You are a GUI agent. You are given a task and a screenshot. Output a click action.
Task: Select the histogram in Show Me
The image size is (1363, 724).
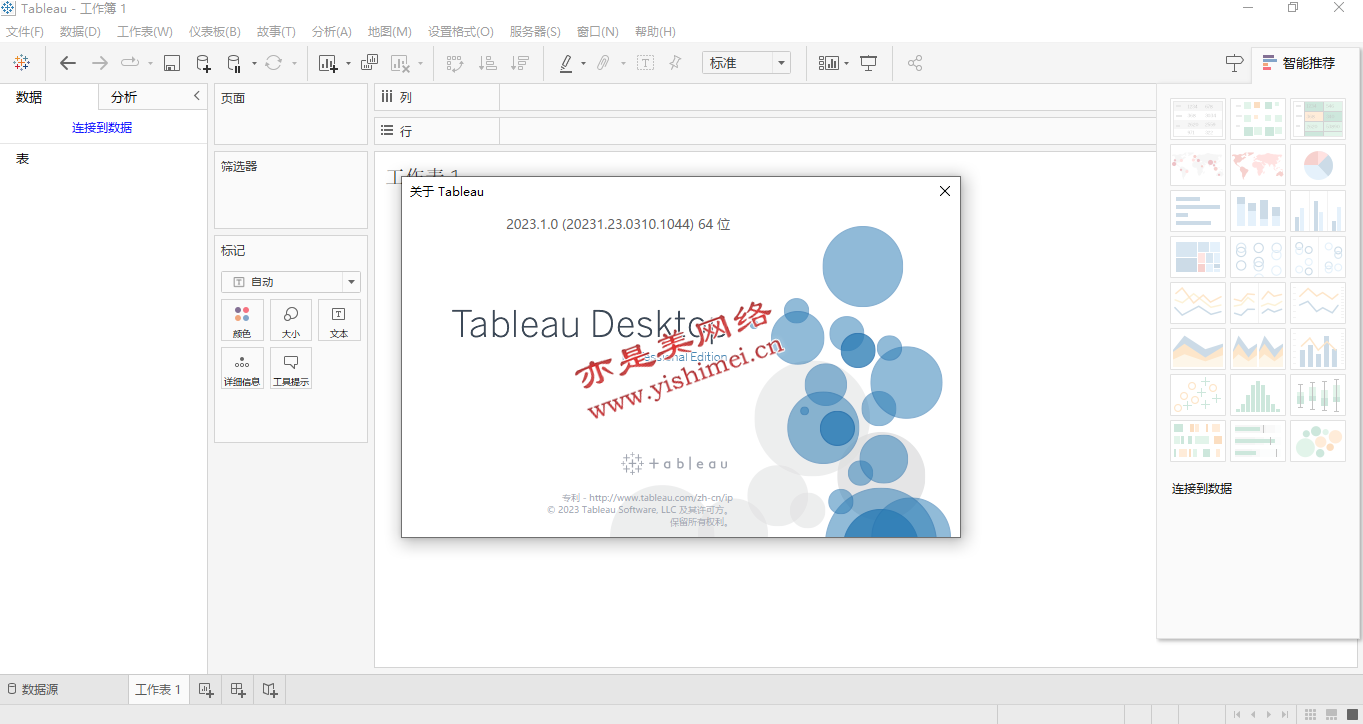tap(1257, 395)
